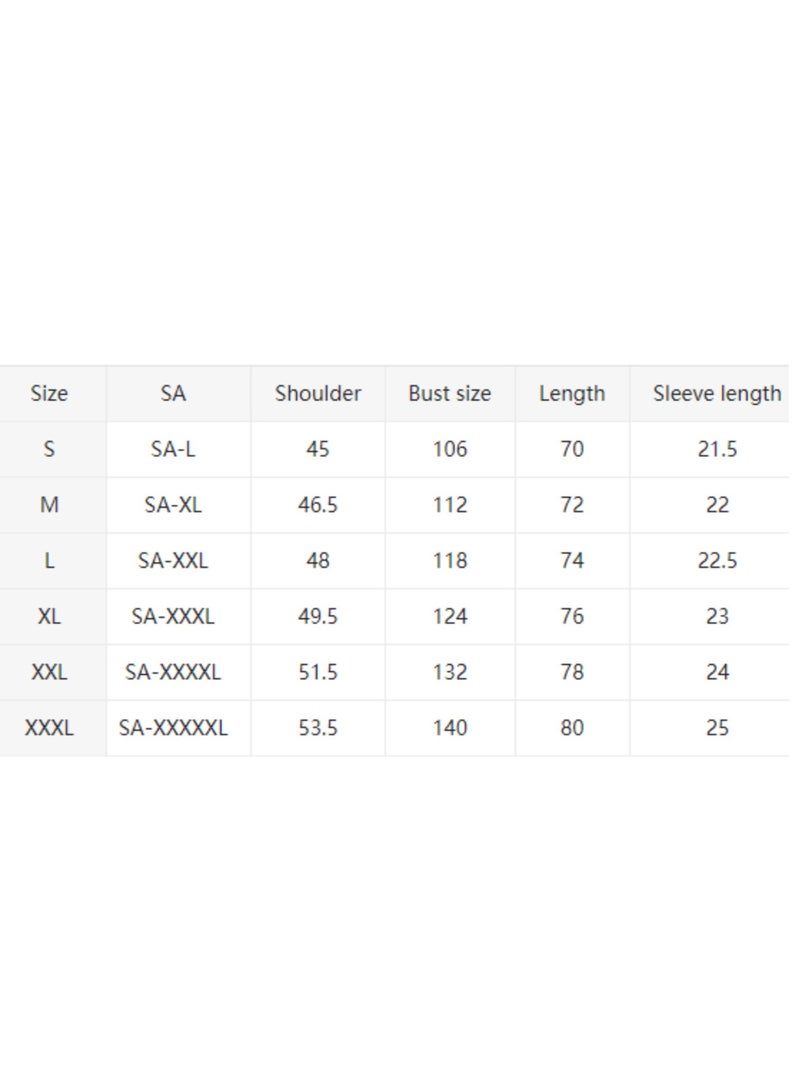
Task: Select the 74 length value
Action: pyautogui.click(x=572, y=561)
